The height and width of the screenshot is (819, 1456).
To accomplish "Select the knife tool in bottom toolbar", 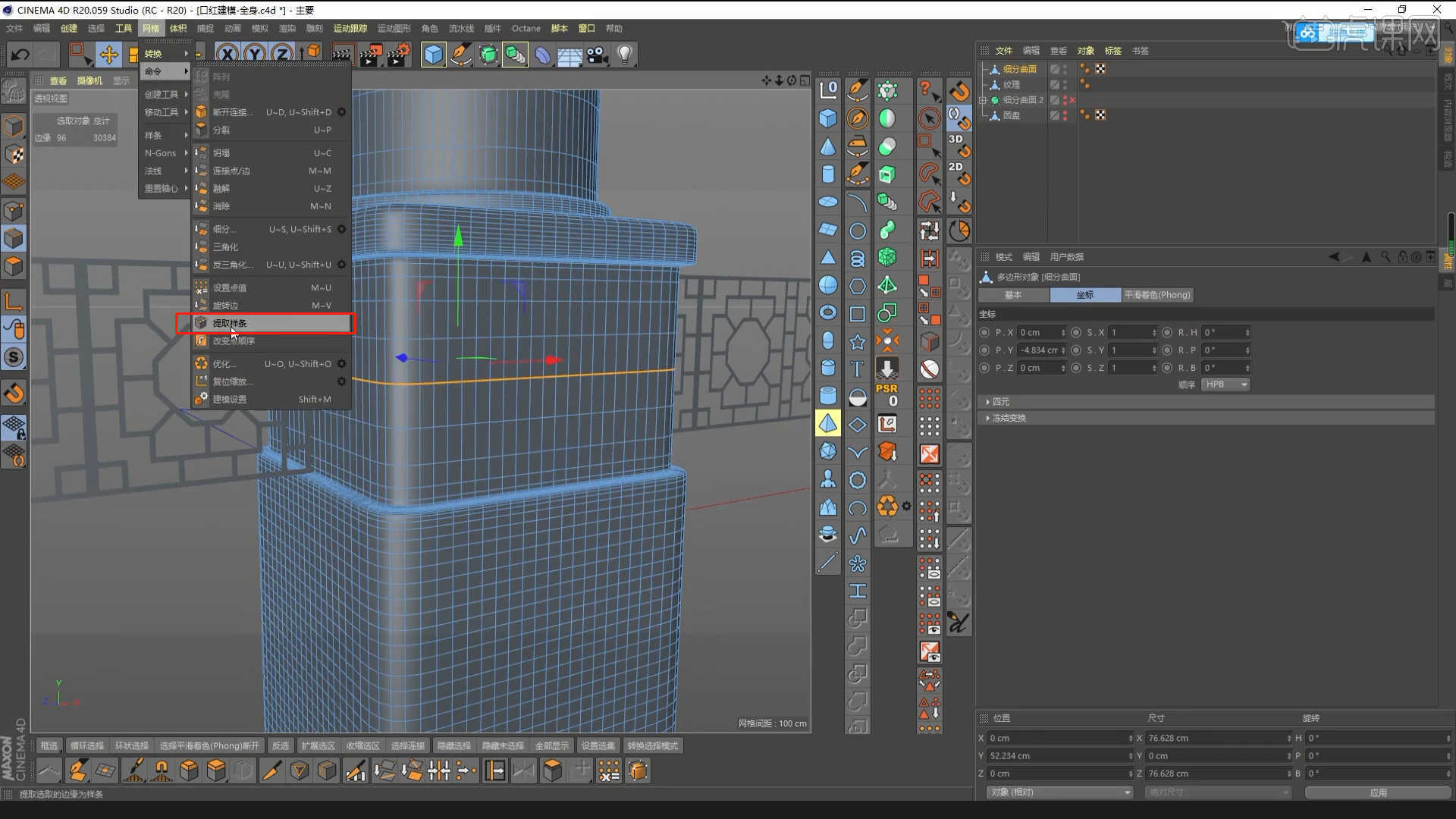I will tap(271, 771).
